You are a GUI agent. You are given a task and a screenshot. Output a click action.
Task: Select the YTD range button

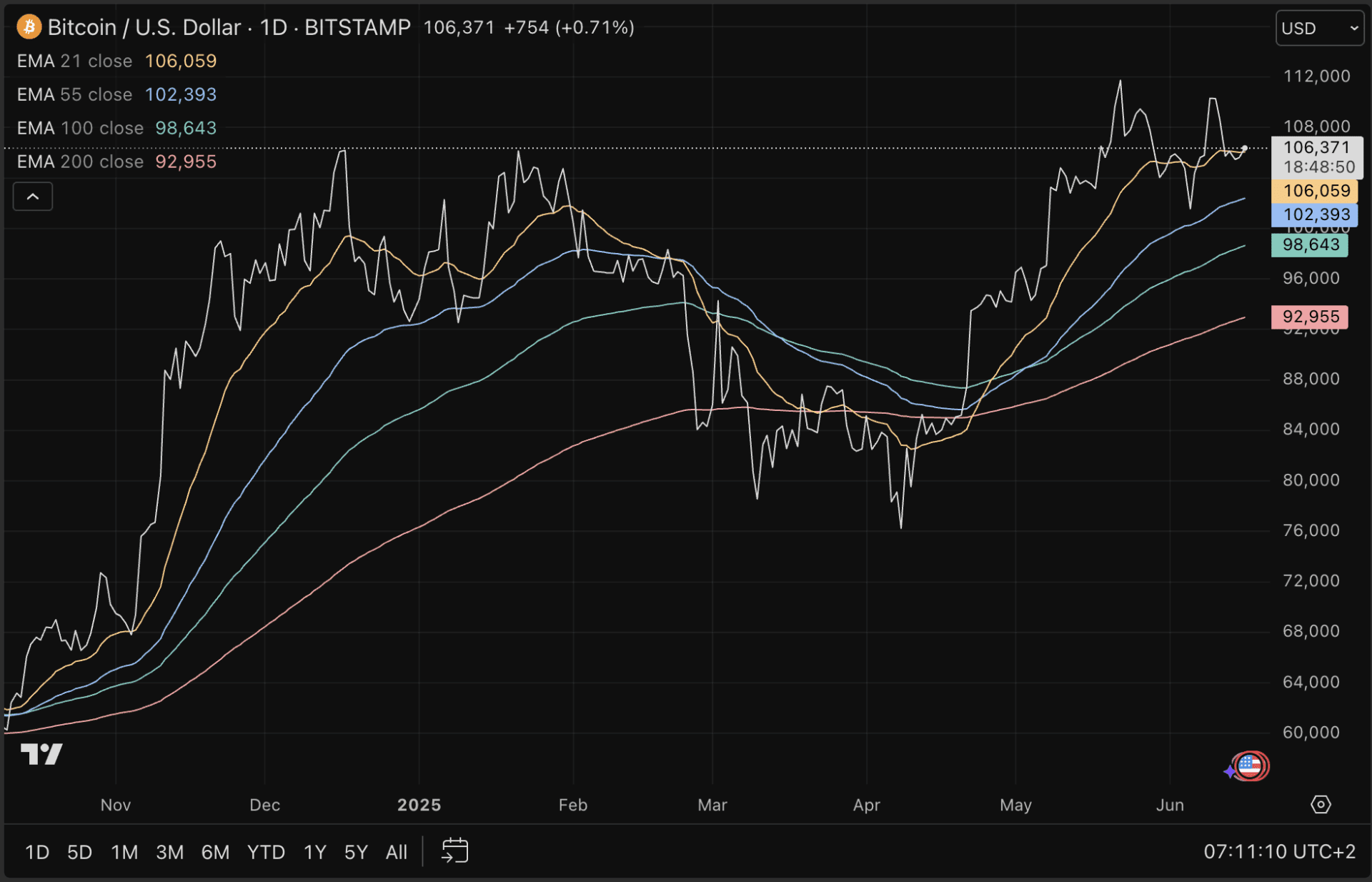coord(266,852)
